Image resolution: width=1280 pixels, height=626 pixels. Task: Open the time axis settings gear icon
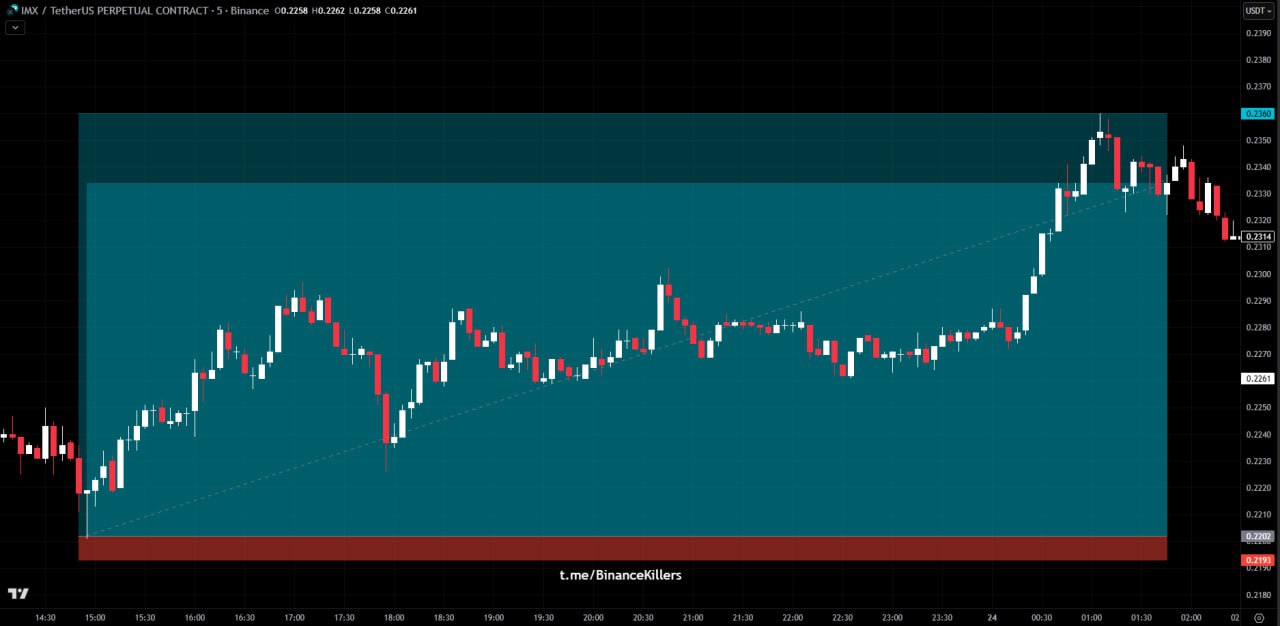1257,618
